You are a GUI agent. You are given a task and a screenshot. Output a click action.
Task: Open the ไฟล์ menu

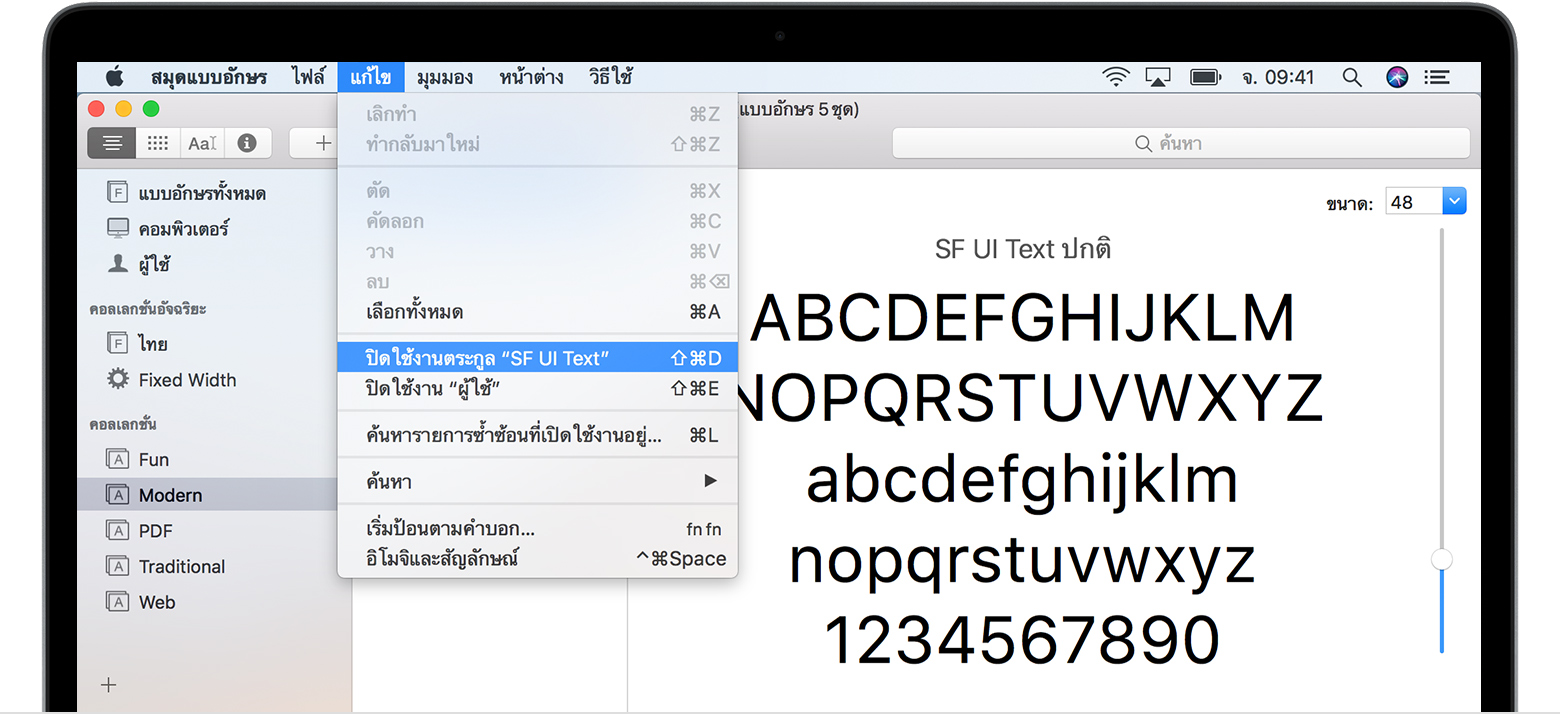(x=309, y=77)
